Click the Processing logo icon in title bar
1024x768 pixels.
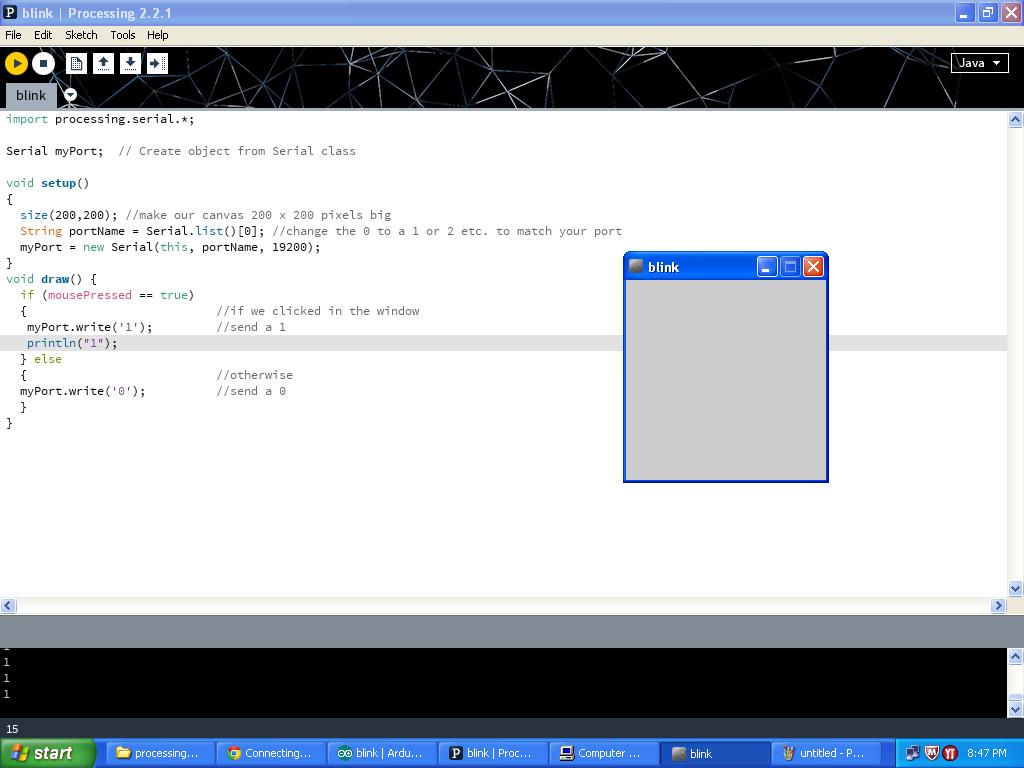pyautogui.click(x=10, y=12)
